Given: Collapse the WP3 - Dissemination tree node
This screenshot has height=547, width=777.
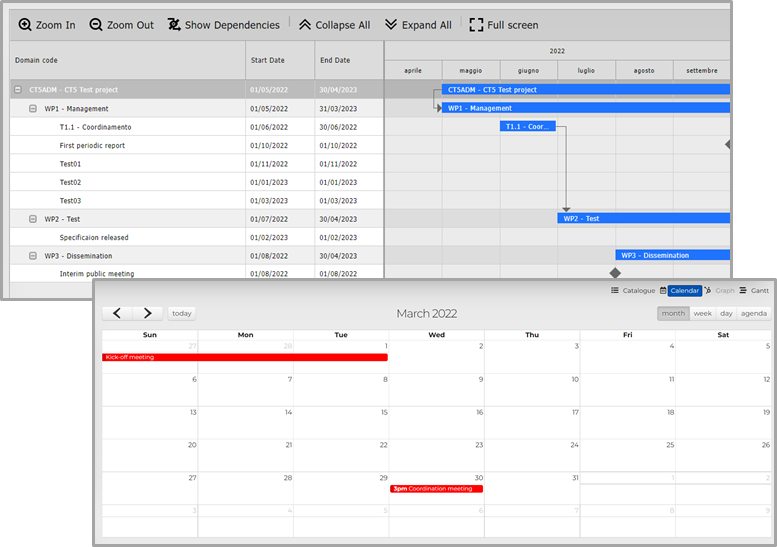Looking at the screenshot, I should tap(33, 256).
